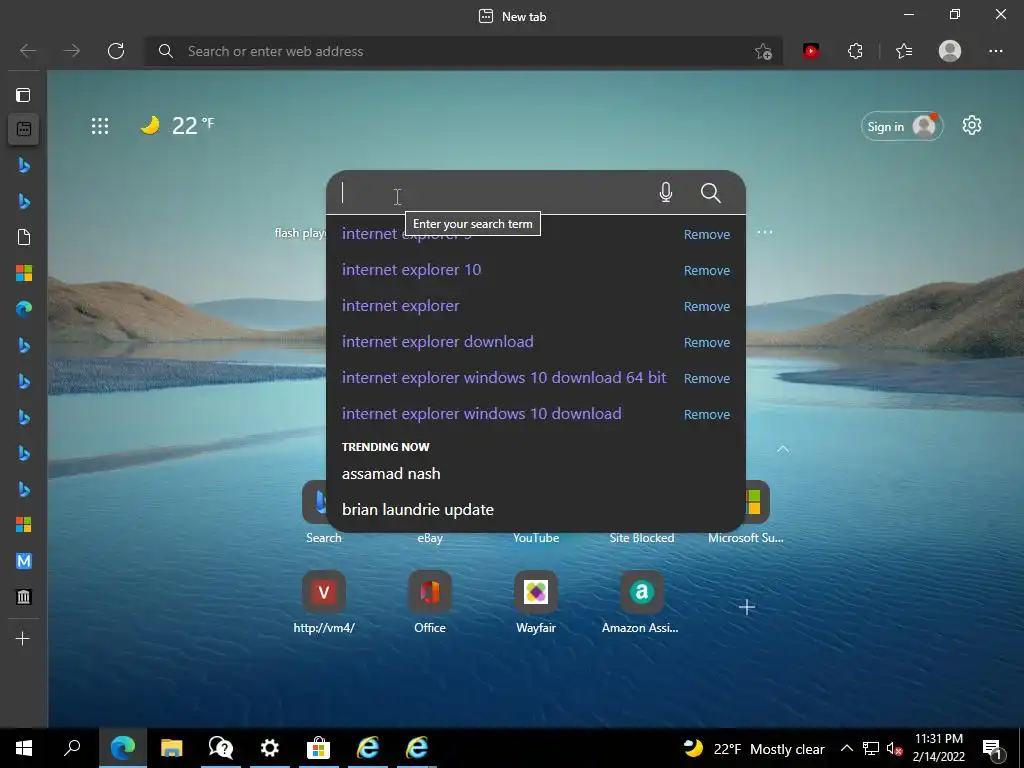
Task: Choose 'internet explorer windows 10 download' suggestion
Action: 481,413
